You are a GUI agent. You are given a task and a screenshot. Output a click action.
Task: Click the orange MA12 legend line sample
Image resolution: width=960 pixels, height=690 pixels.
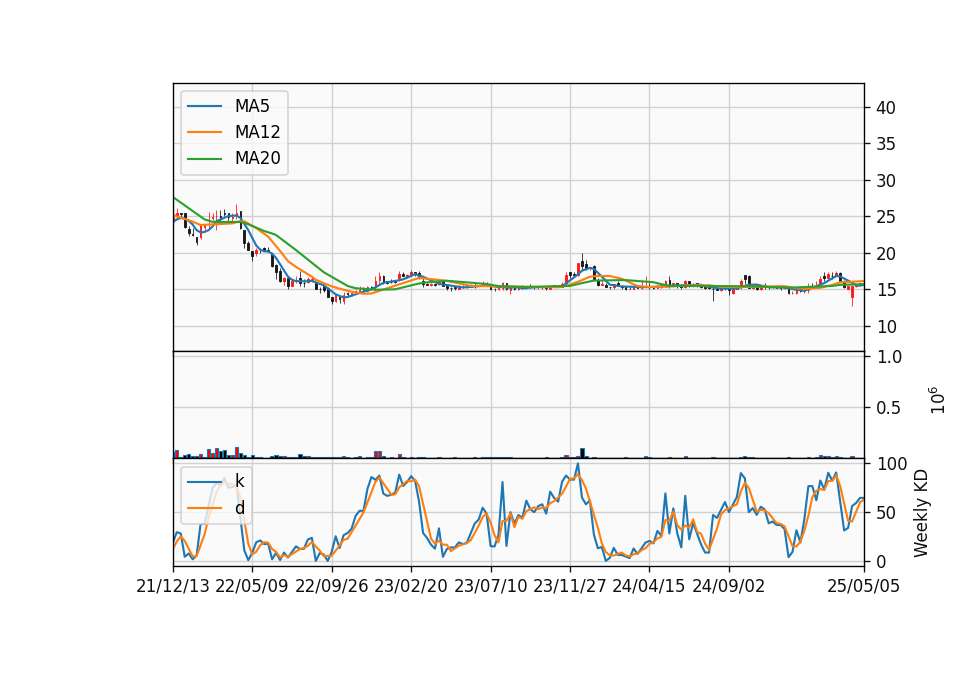click(204, 132)
